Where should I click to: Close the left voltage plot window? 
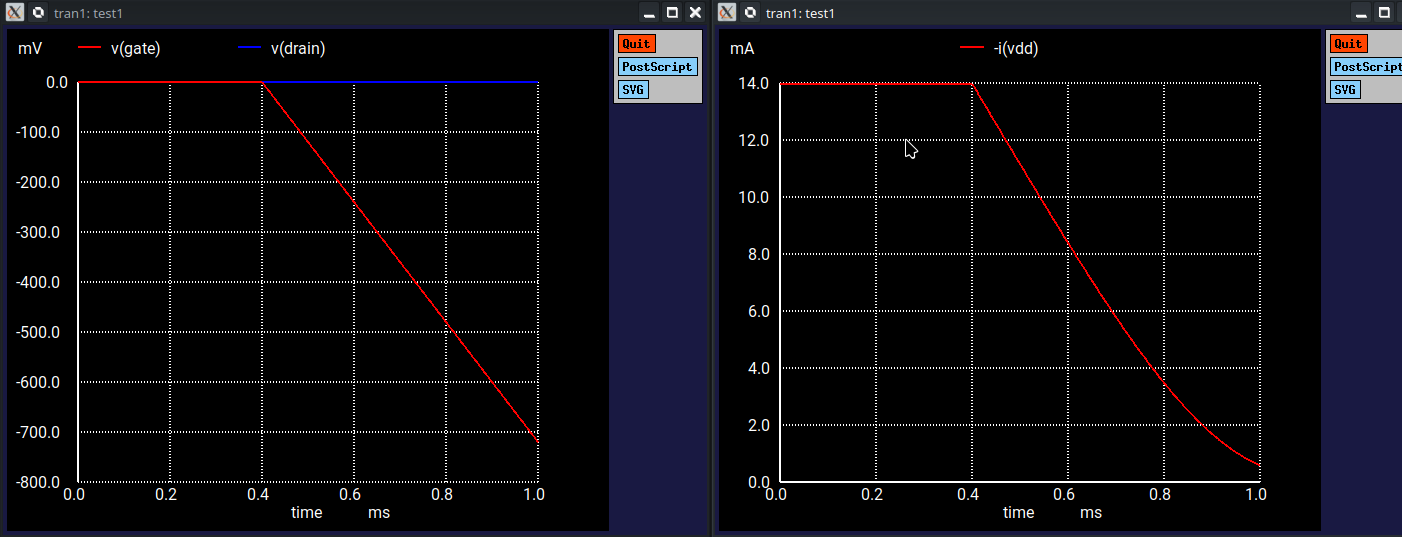coord(695,13)
